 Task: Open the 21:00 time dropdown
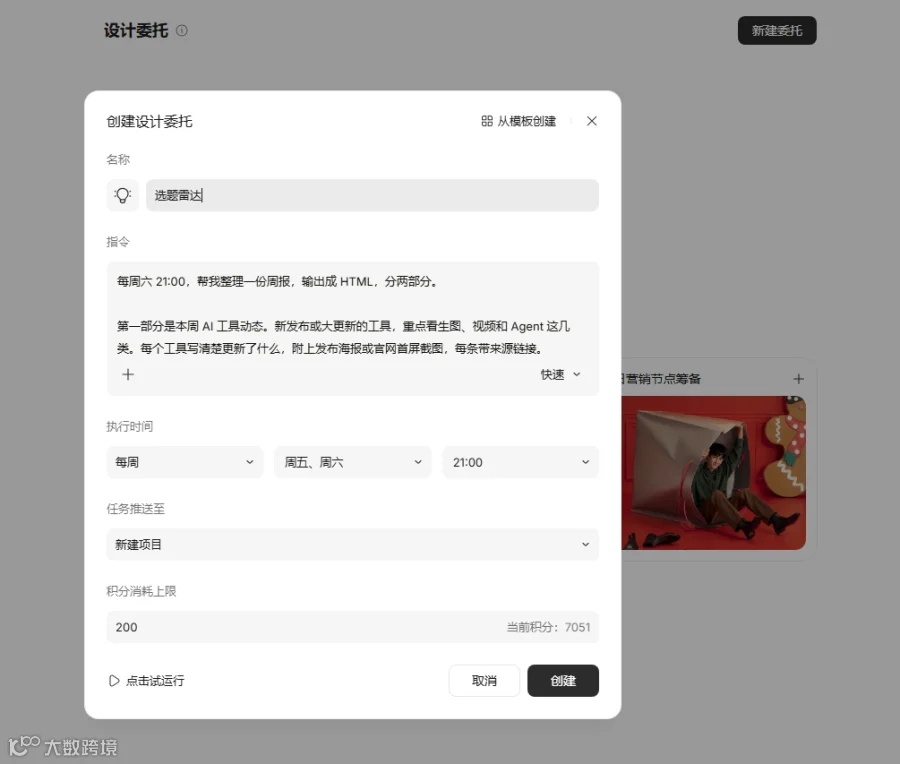click(521, 462)
